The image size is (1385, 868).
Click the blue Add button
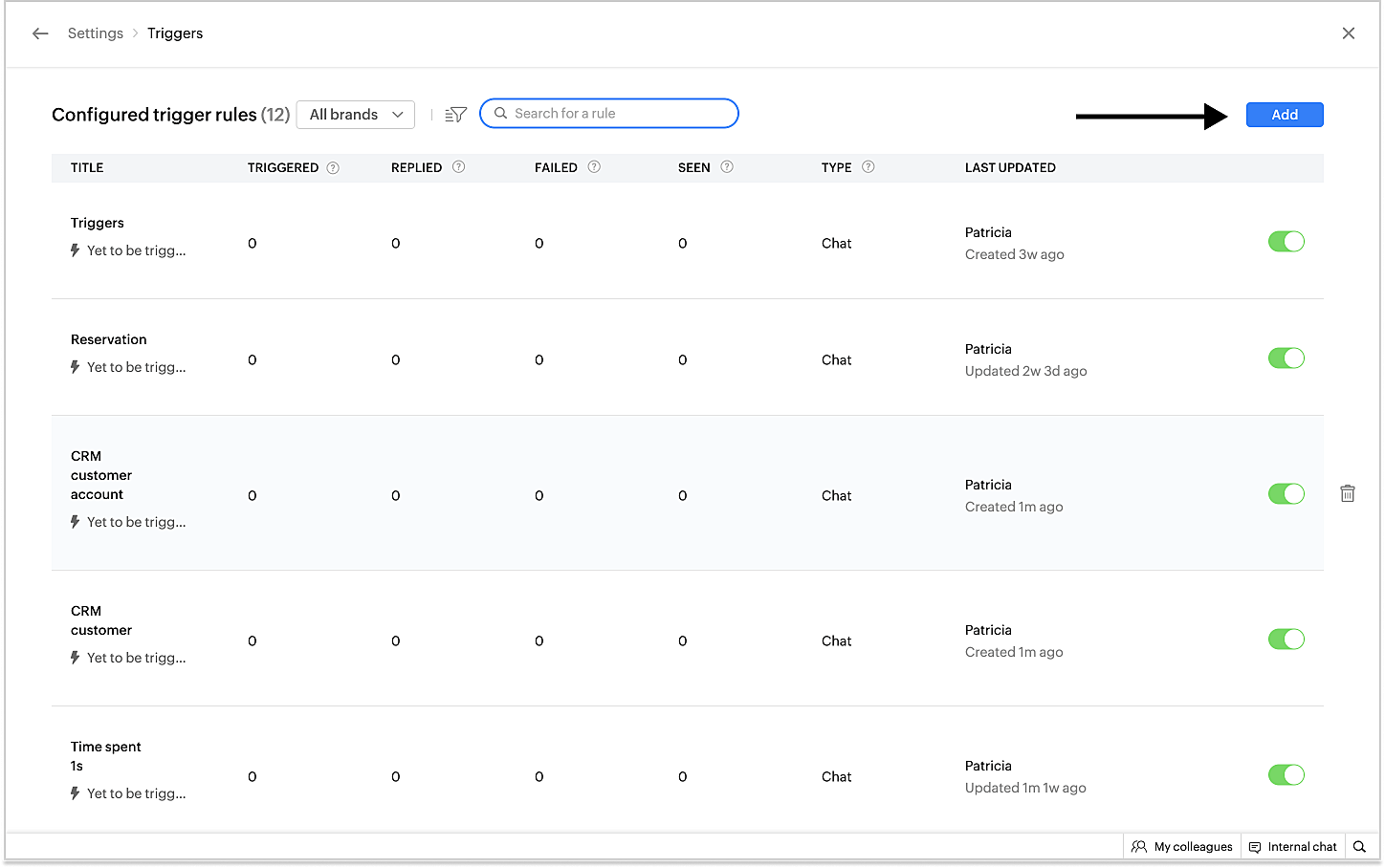pos(1284,115)
